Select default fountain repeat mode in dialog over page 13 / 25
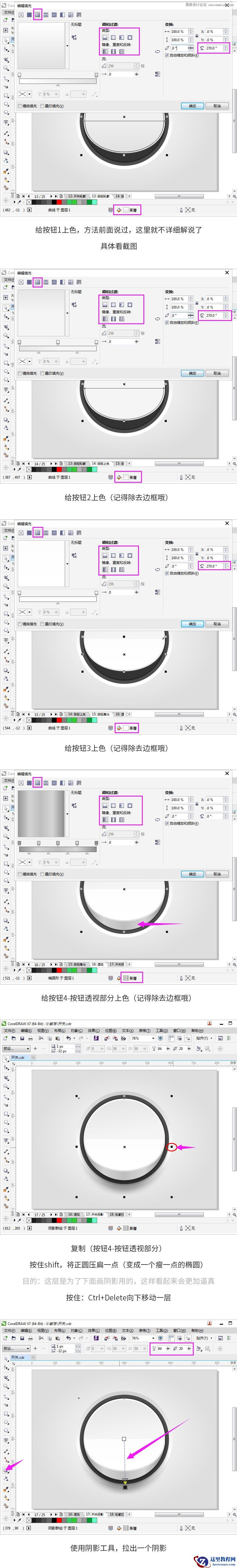This screenshot has height=1568, width=237. (105, 51)
